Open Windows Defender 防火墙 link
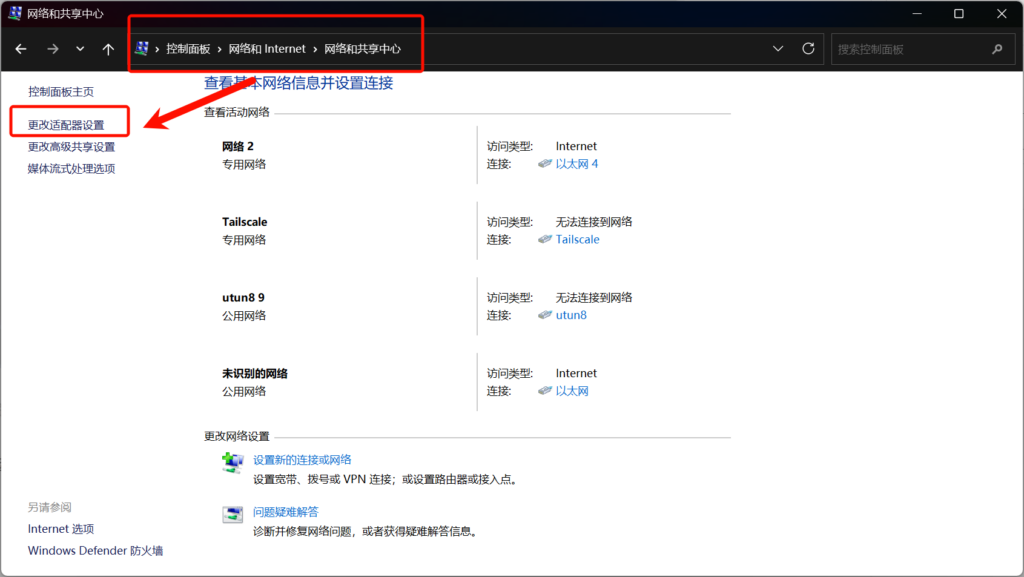1024x577 pixels. click(95, 551)
